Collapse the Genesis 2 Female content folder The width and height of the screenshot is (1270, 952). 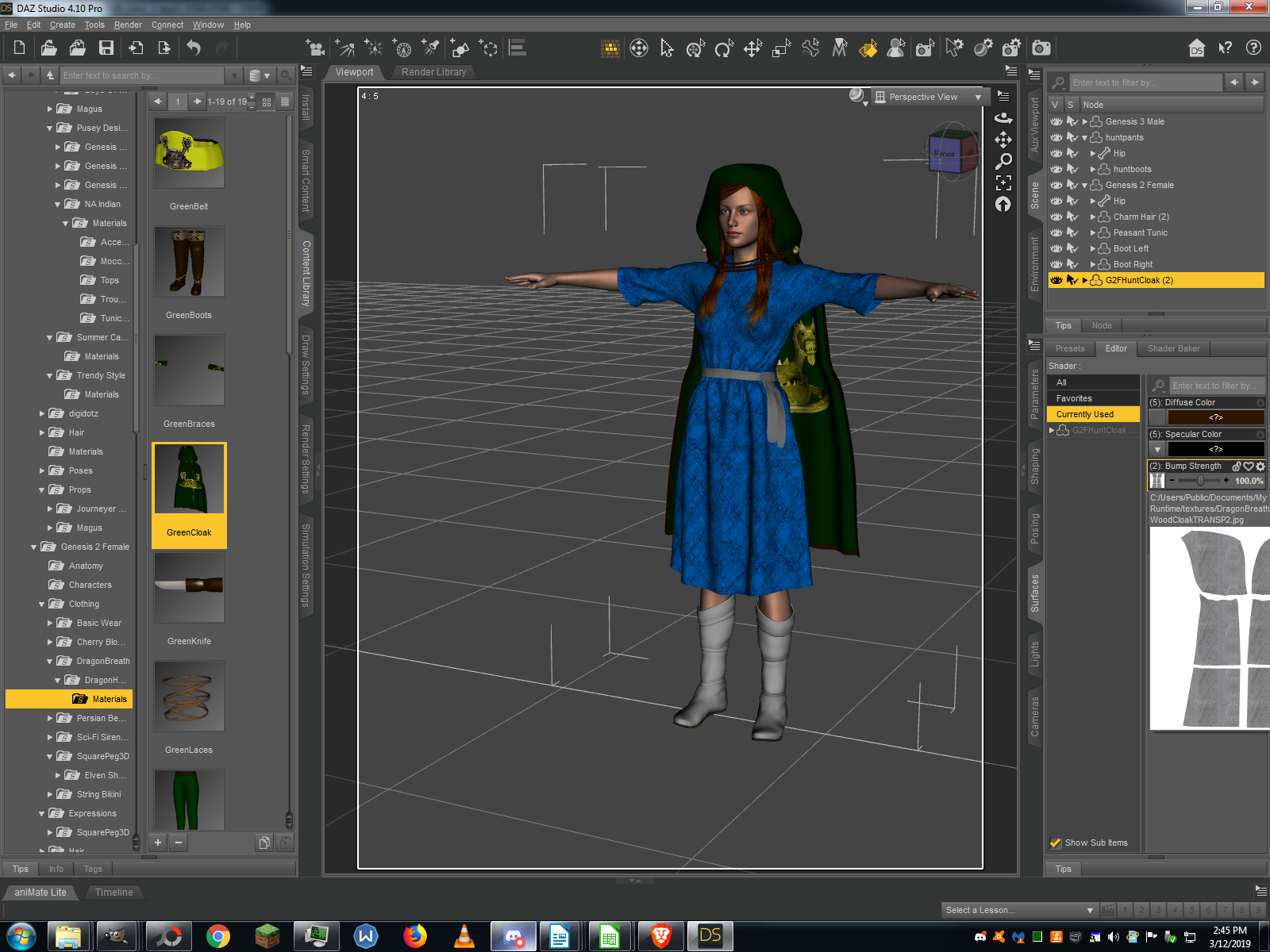tap(34, 547)
